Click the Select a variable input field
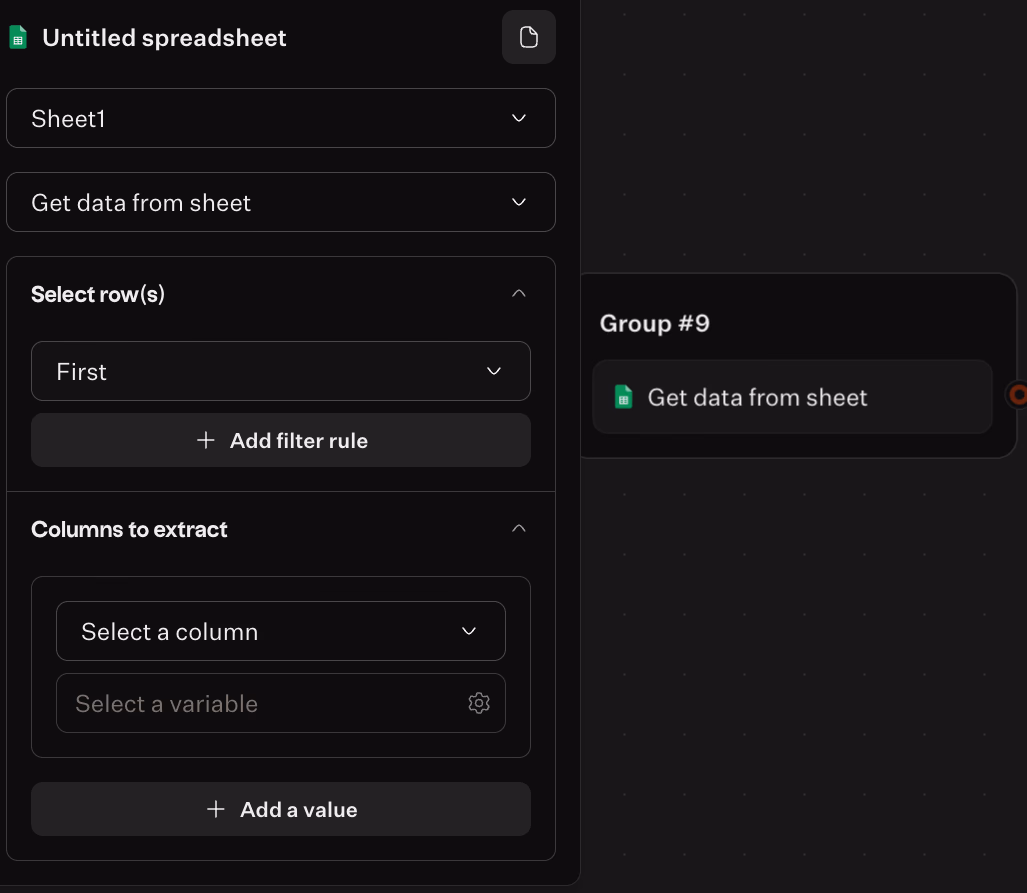1027x893 pixels. (x=260, y=703)
